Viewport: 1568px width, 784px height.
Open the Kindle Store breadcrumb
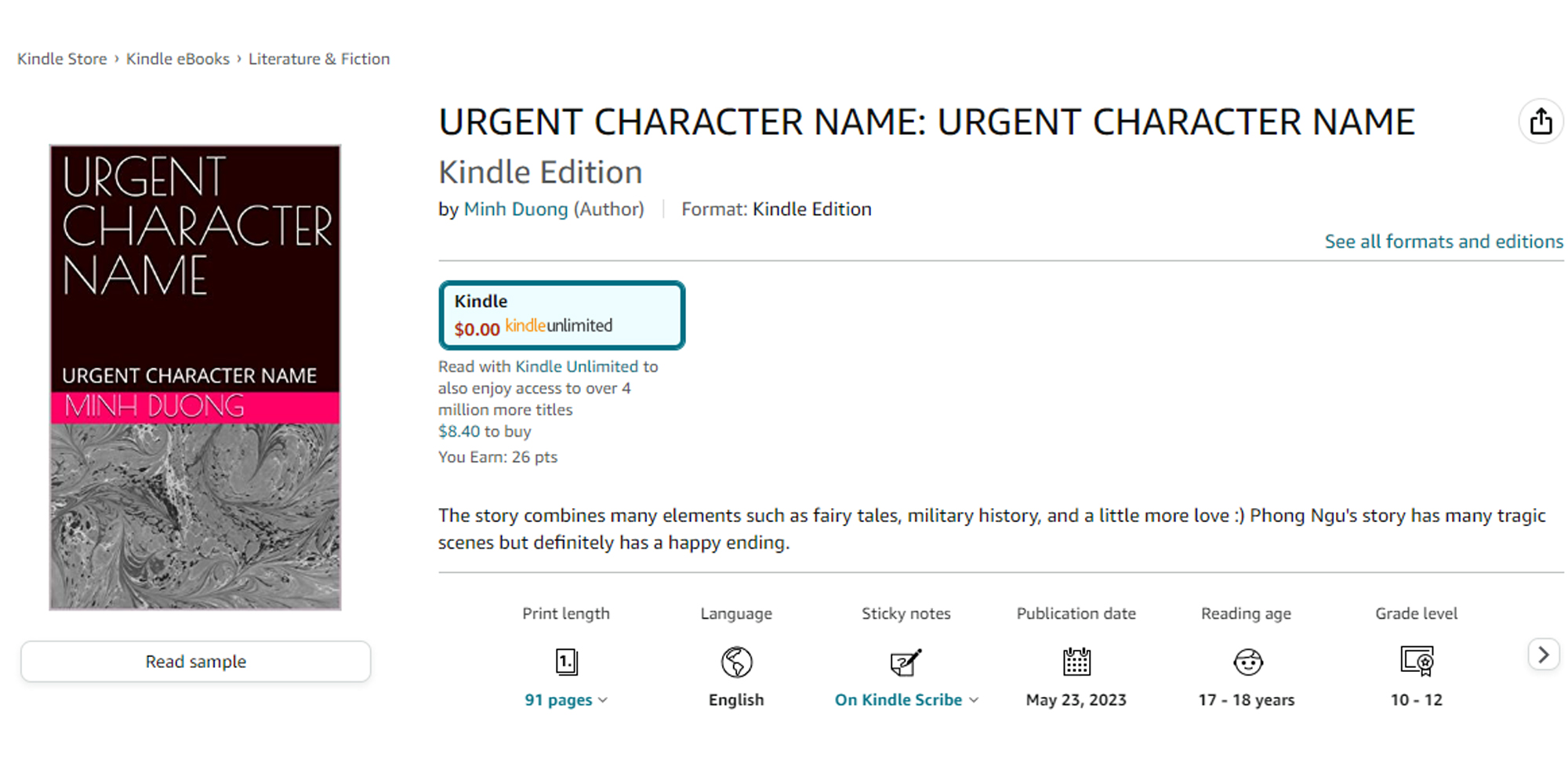coord(62,58)
